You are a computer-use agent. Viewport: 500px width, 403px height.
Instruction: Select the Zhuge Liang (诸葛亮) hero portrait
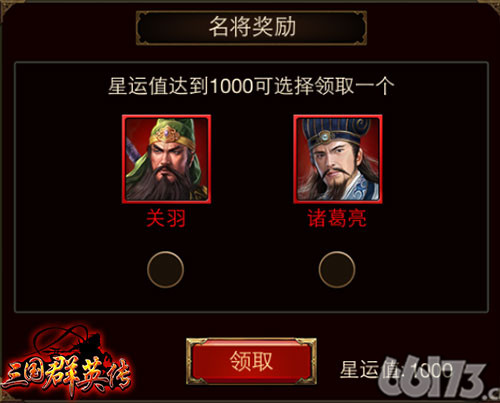pos(338,159)
